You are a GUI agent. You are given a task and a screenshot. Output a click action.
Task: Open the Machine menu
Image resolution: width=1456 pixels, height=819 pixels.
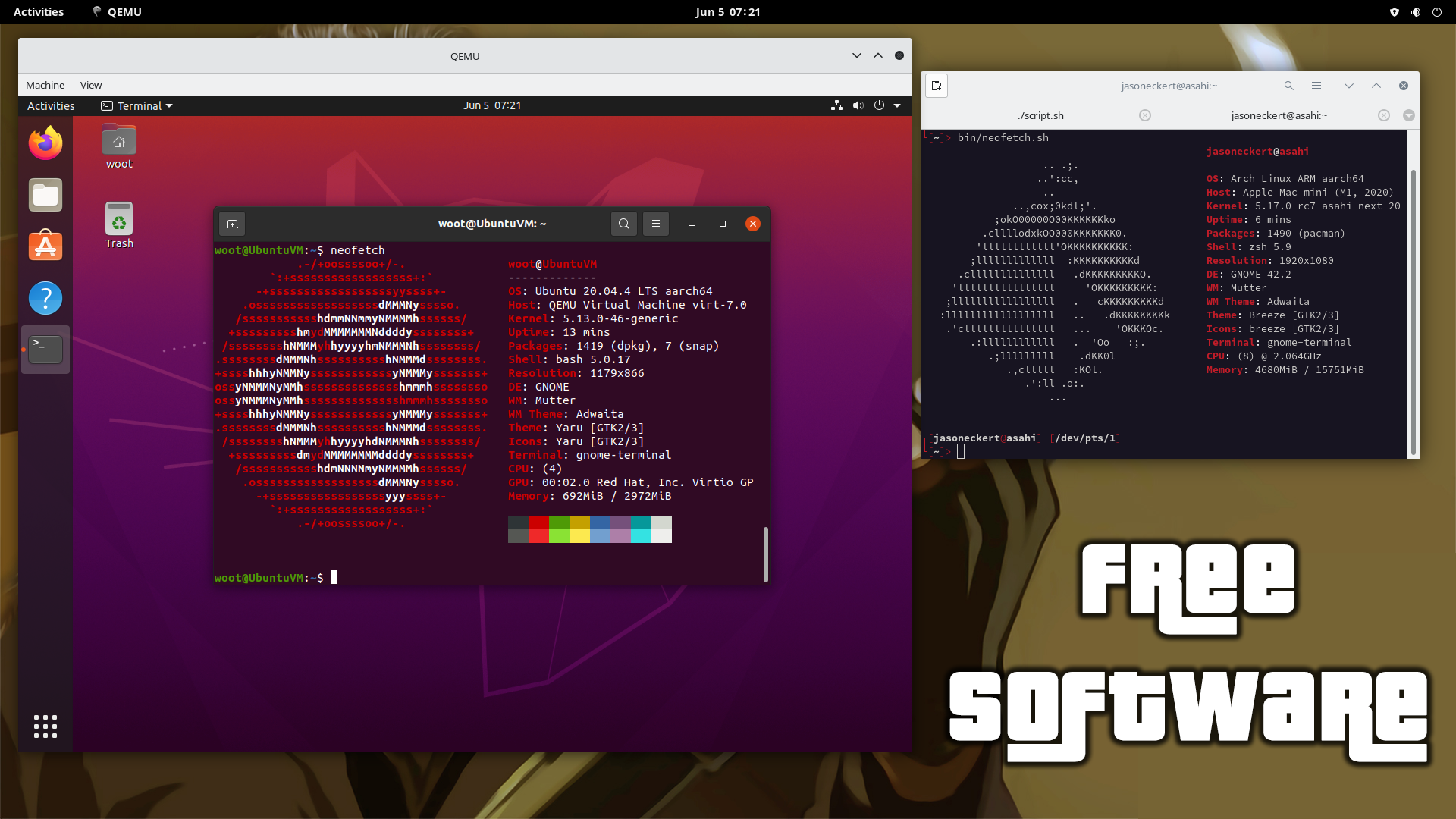[45, 85]
